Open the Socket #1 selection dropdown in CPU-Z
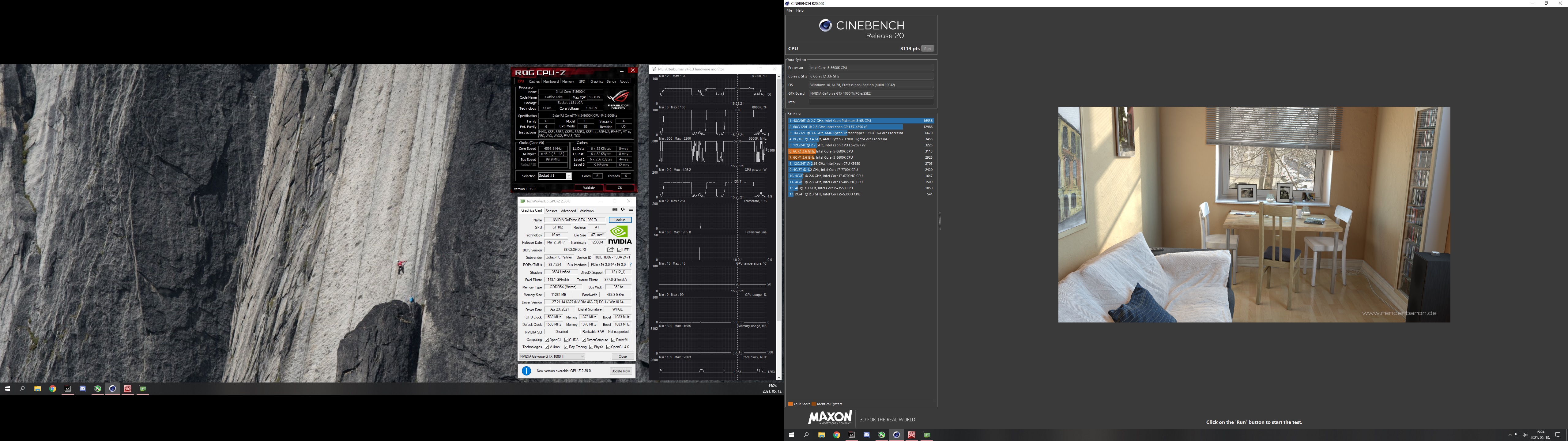Image resolution: width=1568 pixels, height=441 pixels. point(555,176)
